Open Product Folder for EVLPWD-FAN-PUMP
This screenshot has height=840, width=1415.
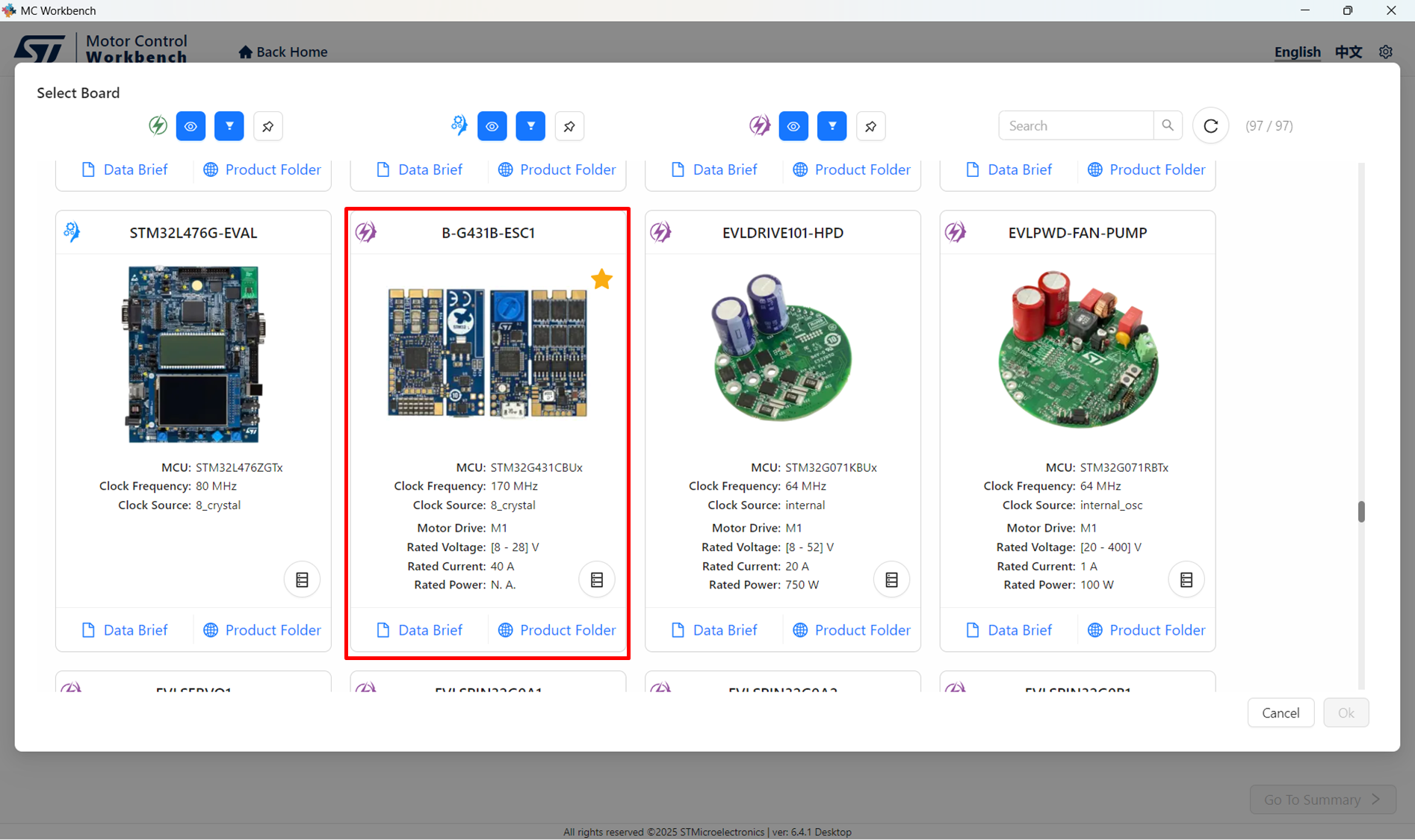tap(1147, 630)
